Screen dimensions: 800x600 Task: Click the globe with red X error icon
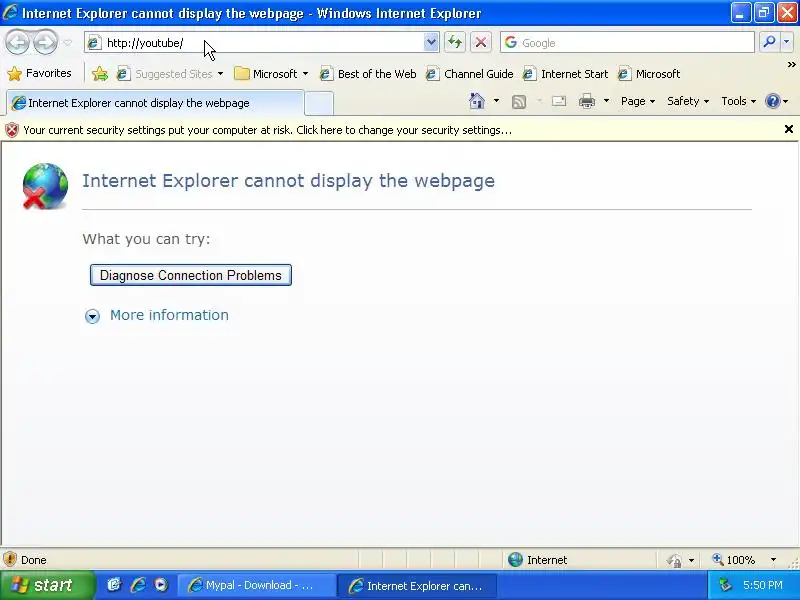[45, 186]
